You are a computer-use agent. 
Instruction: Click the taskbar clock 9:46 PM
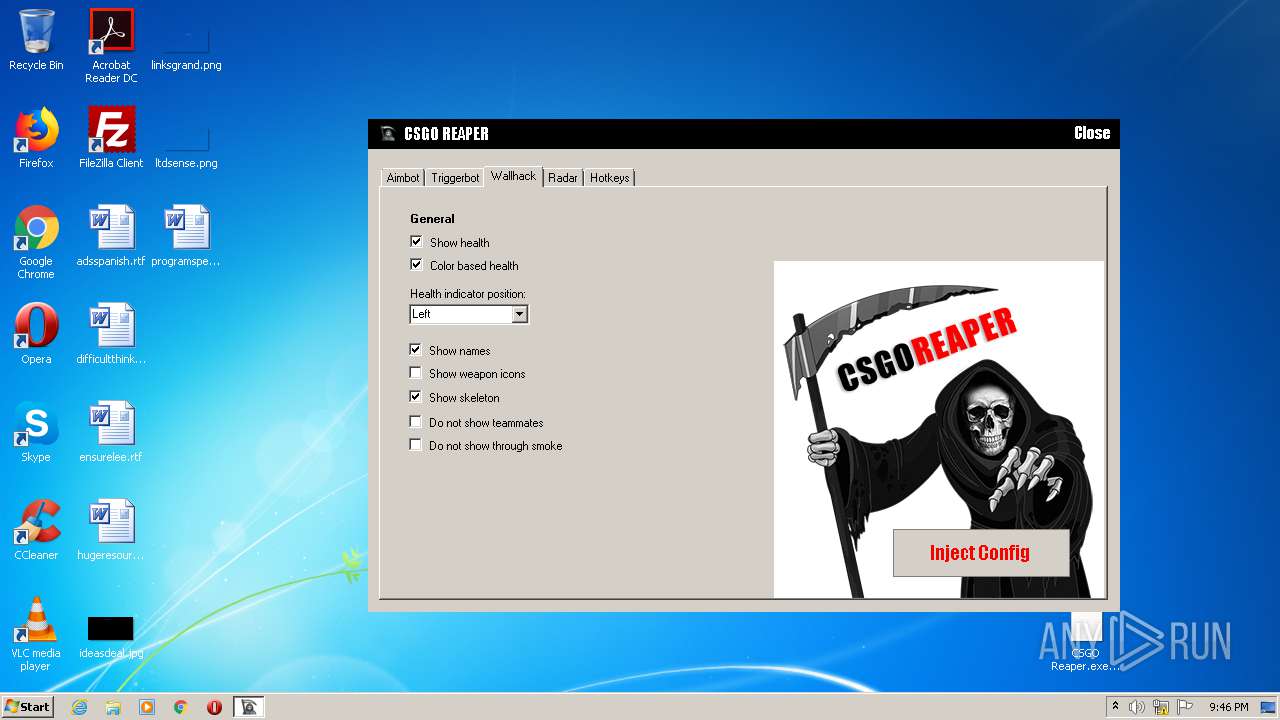point(1228,707)
